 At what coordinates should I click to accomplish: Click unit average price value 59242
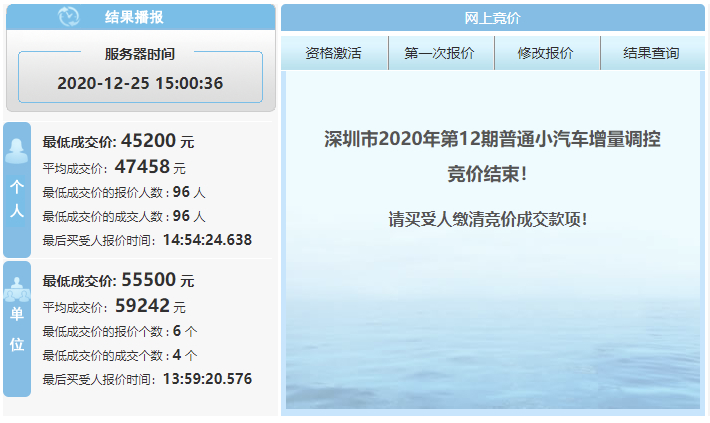click(x=142, y=306)
